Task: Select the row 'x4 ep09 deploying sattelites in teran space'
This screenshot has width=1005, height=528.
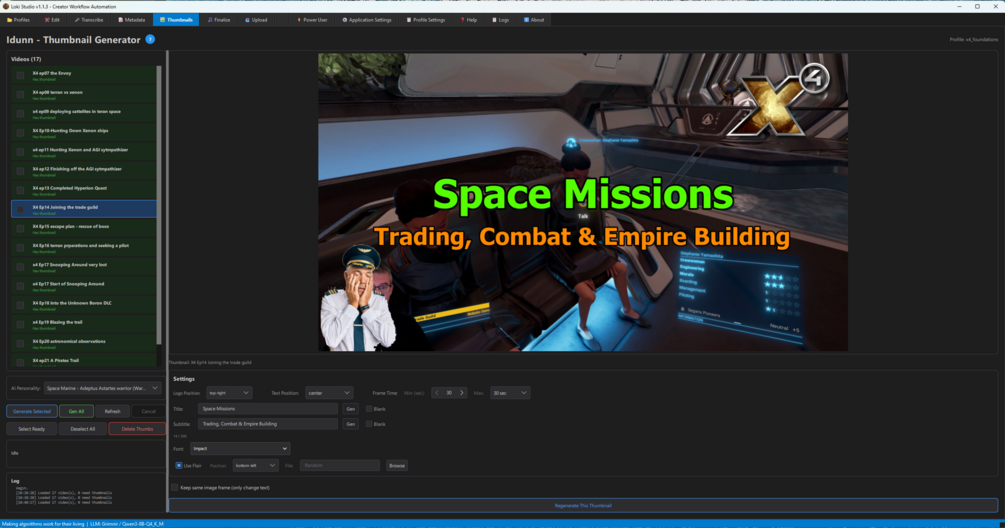Action: [x=83, y=113]
